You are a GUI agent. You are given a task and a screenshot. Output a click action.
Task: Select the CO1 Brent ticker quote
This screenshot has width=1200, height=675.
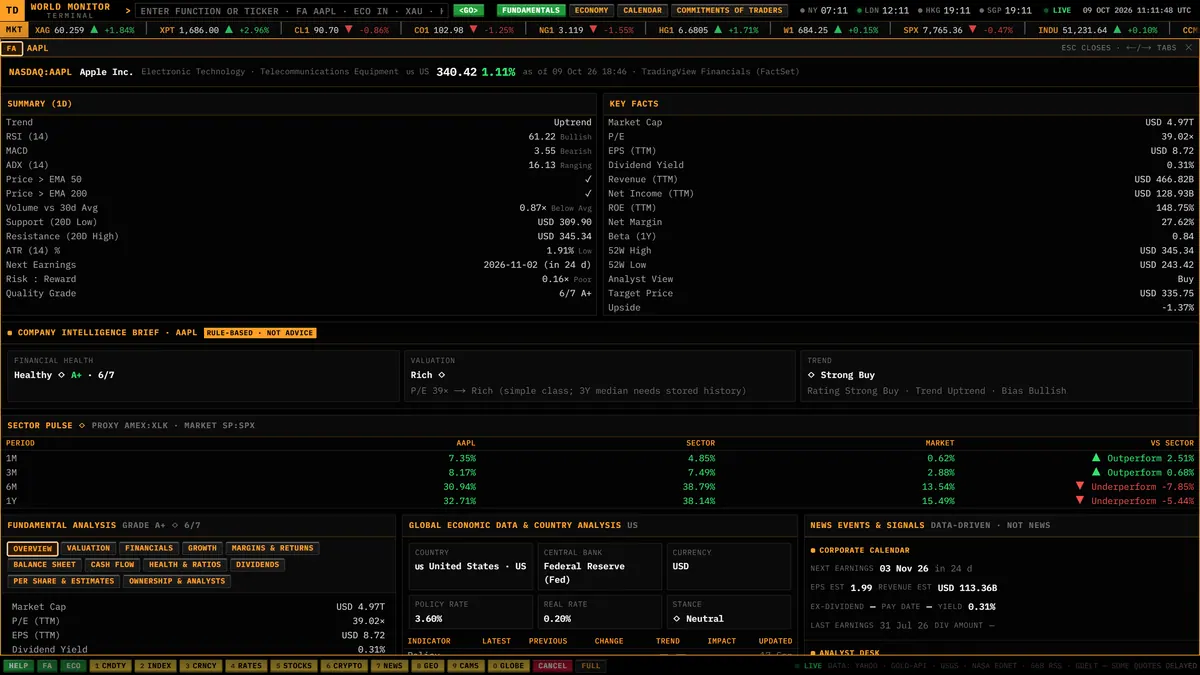(463, 30)
